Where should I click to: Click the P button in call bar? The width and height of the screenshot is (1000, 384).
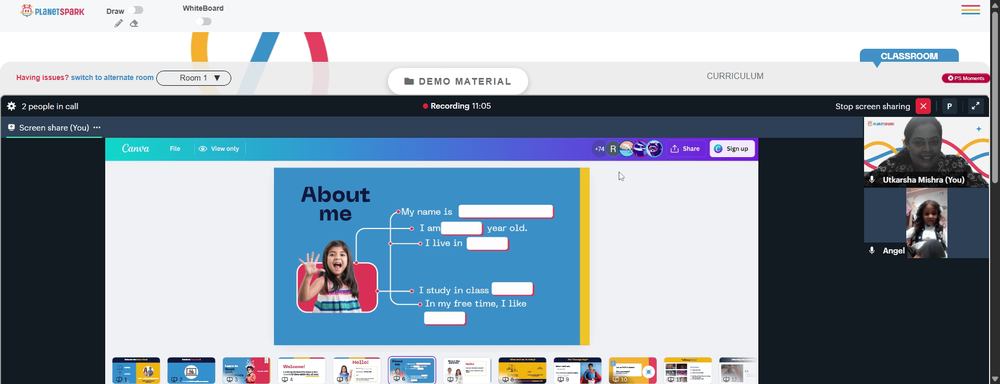(x=950, y=107)
